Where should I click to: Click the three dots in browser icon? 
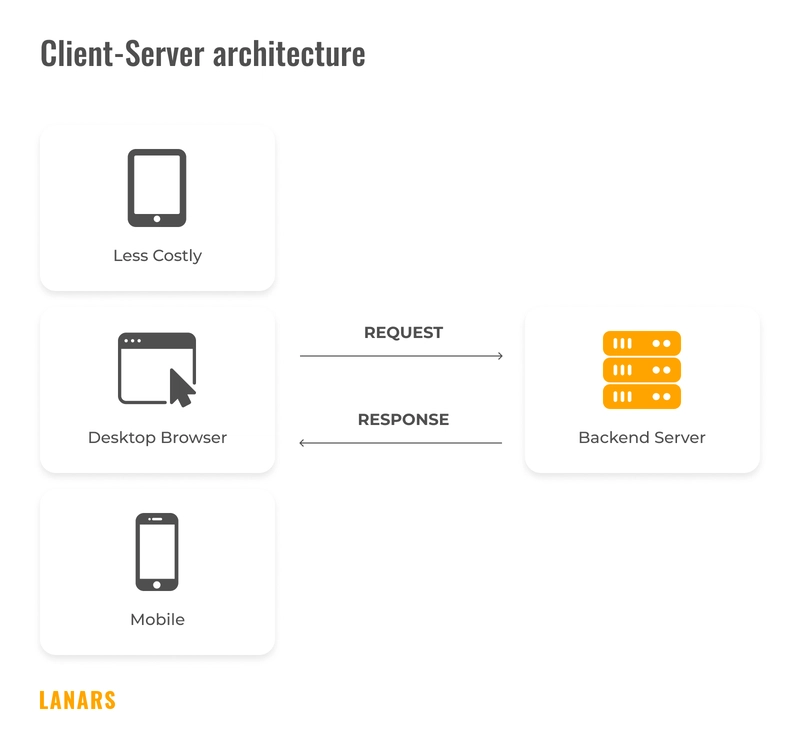point(132,342)
